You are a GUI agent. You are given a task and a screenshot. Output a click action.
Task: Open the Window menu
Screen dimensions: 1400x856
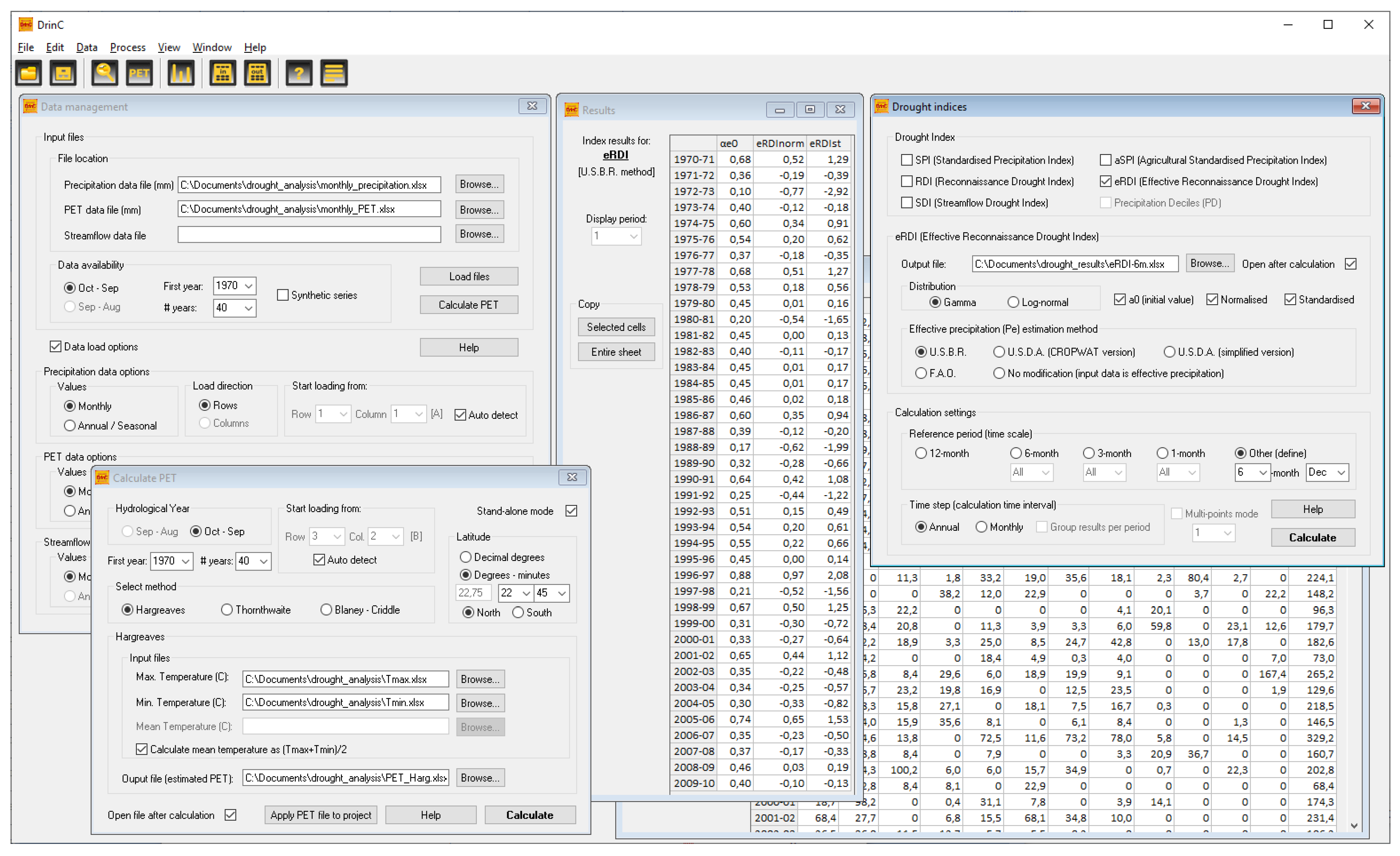point(212,47)
